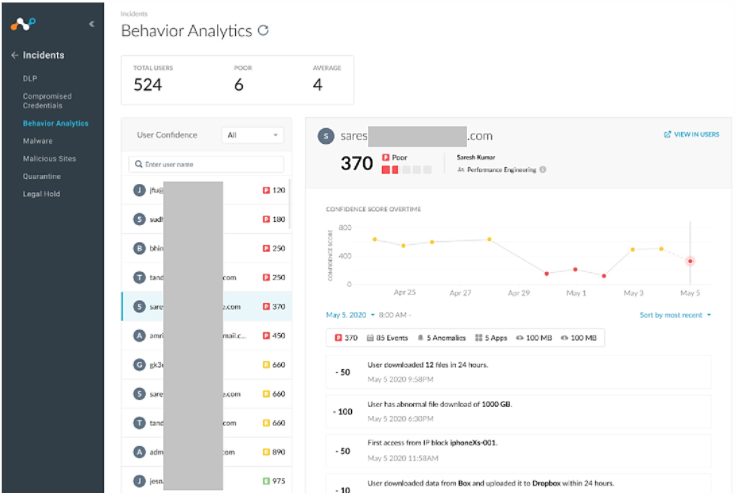Click the Enter user name search field
Image resolution: width=736 pixels, height=495 pixels.
point(206,164)
